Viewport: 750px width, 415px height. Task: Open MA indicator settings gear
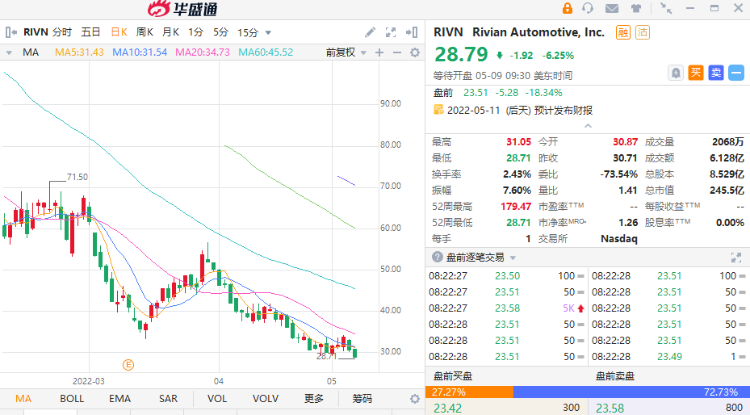(x=415, y=53)
